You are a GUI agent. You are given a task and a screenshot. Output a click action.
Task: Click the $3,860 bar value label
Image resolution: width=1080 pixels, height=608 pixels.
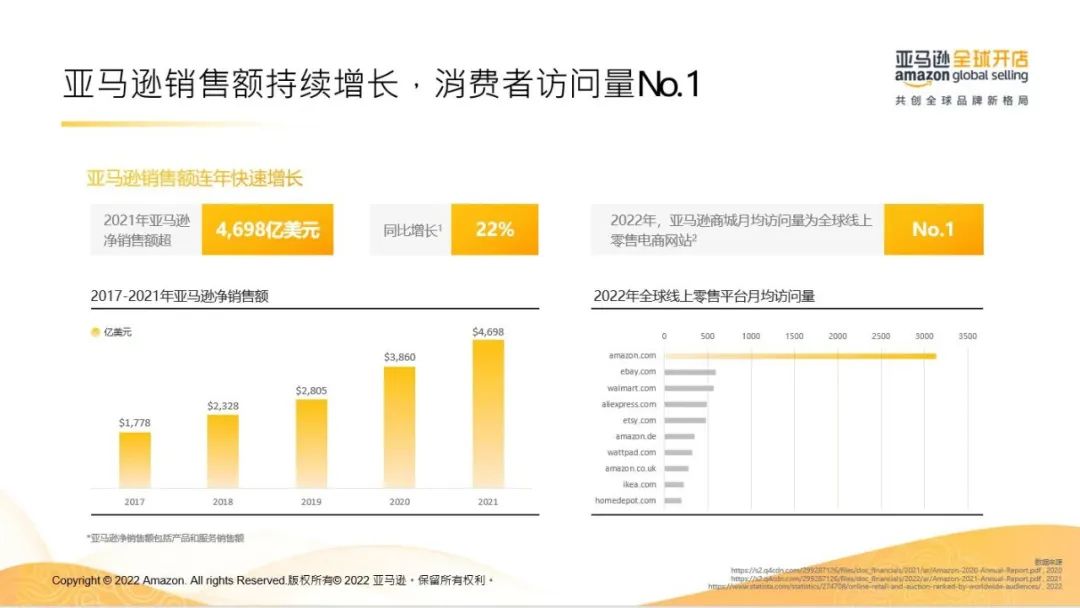pos(399,357)
